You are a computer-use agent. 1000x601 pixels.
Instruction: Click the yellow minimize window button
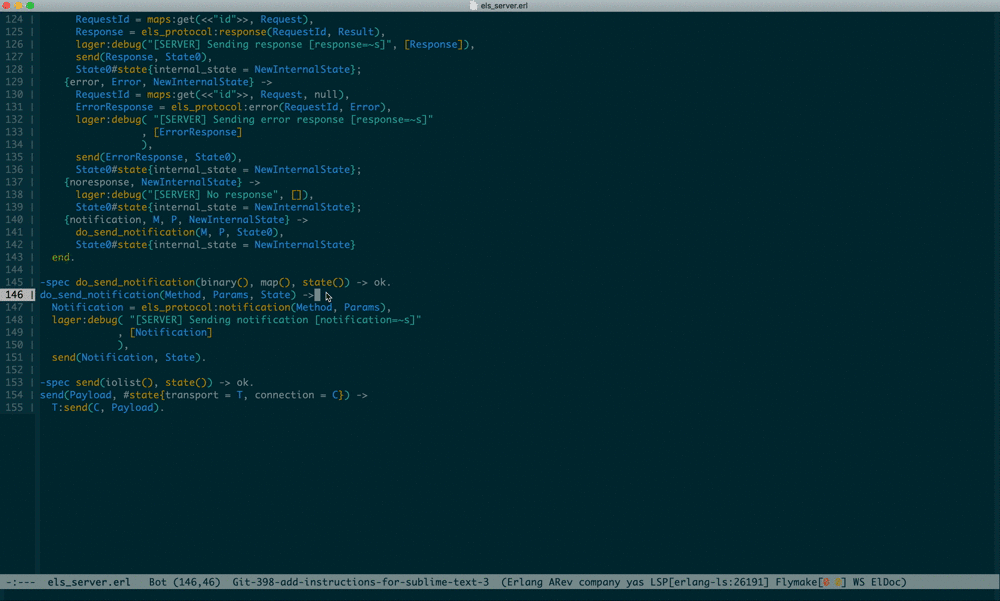(18, 6)
